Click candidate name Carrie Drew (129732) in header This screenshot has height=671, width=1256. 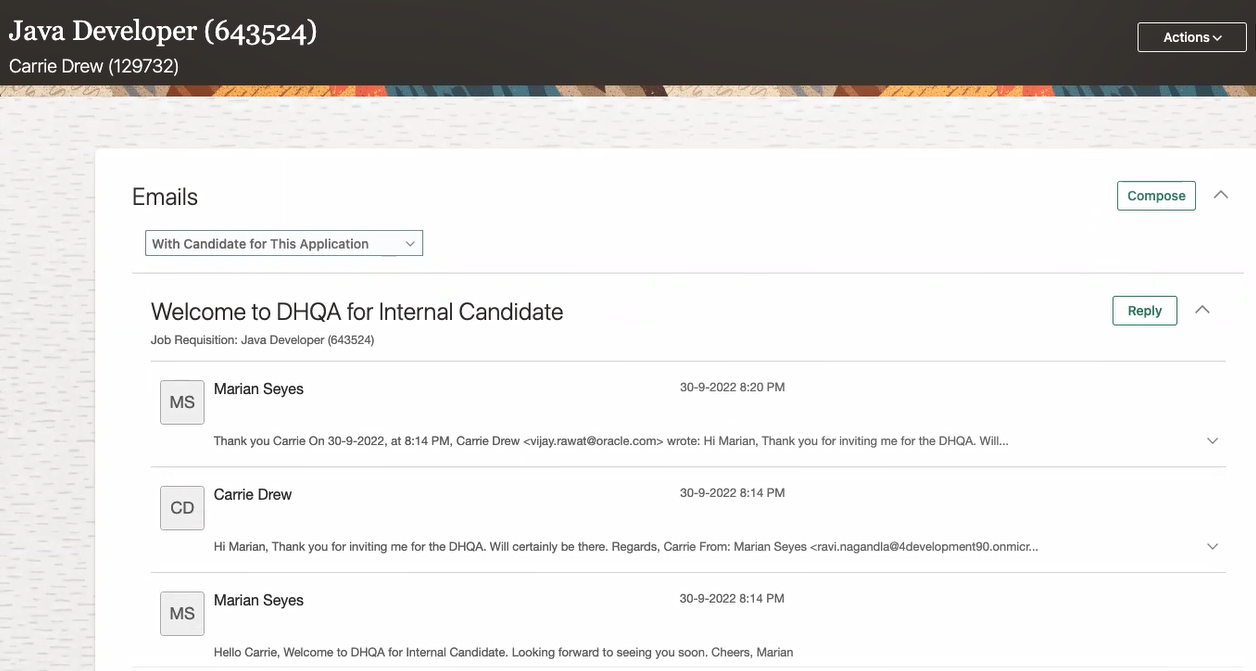click(94, 66)
